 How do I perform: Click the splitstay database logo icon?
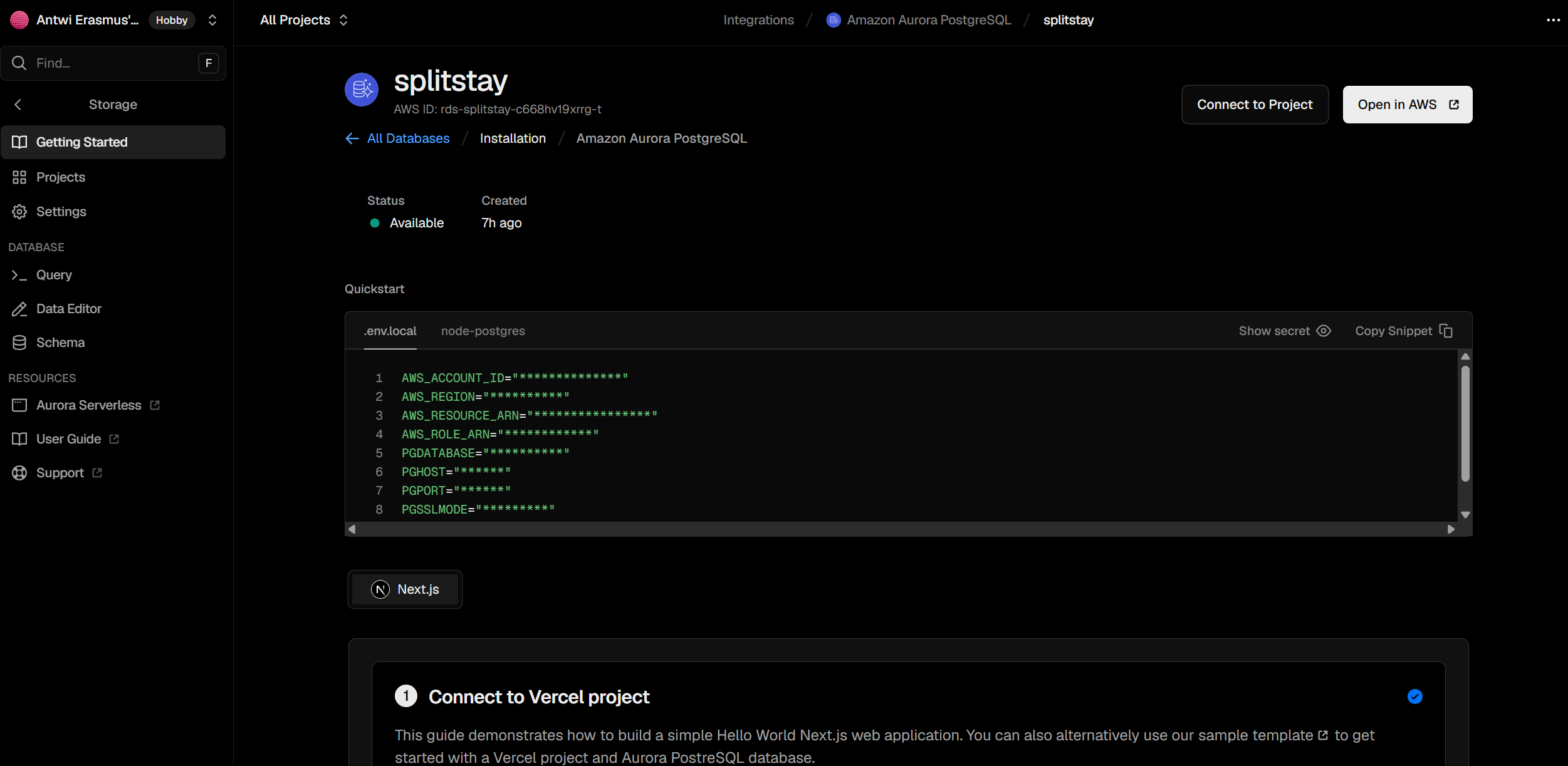click(362, 90)
